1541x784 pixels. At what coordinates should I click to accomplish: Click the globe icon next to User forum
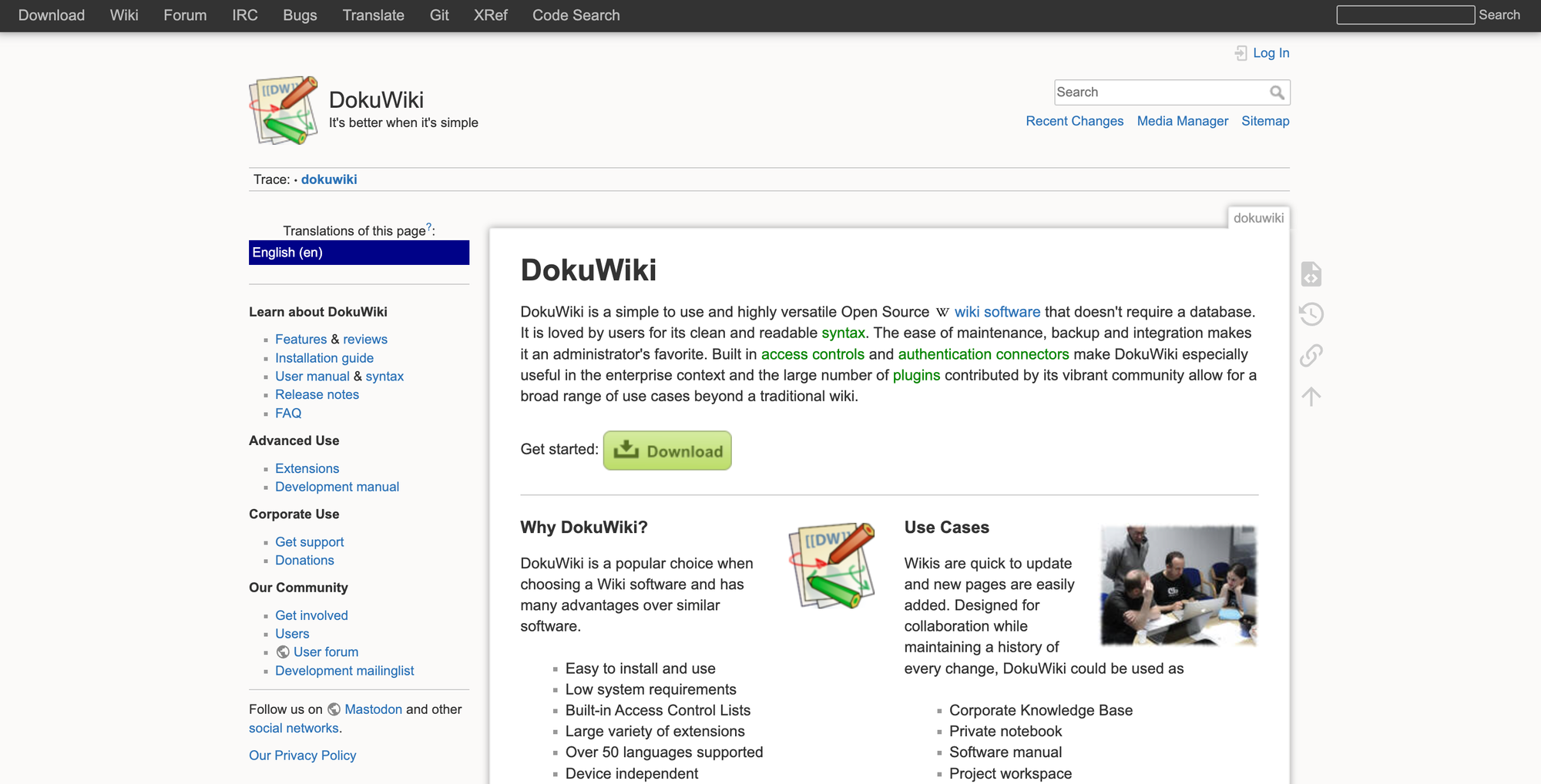[282, 652]
